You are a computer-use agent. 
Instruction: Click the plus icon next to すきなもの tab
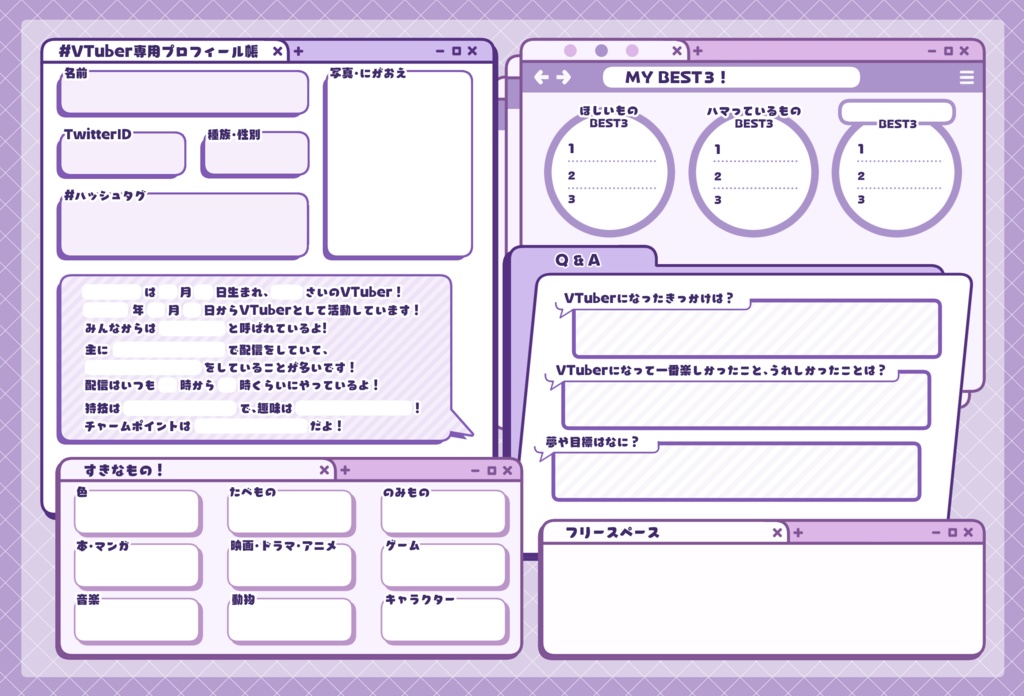(344, 468)
